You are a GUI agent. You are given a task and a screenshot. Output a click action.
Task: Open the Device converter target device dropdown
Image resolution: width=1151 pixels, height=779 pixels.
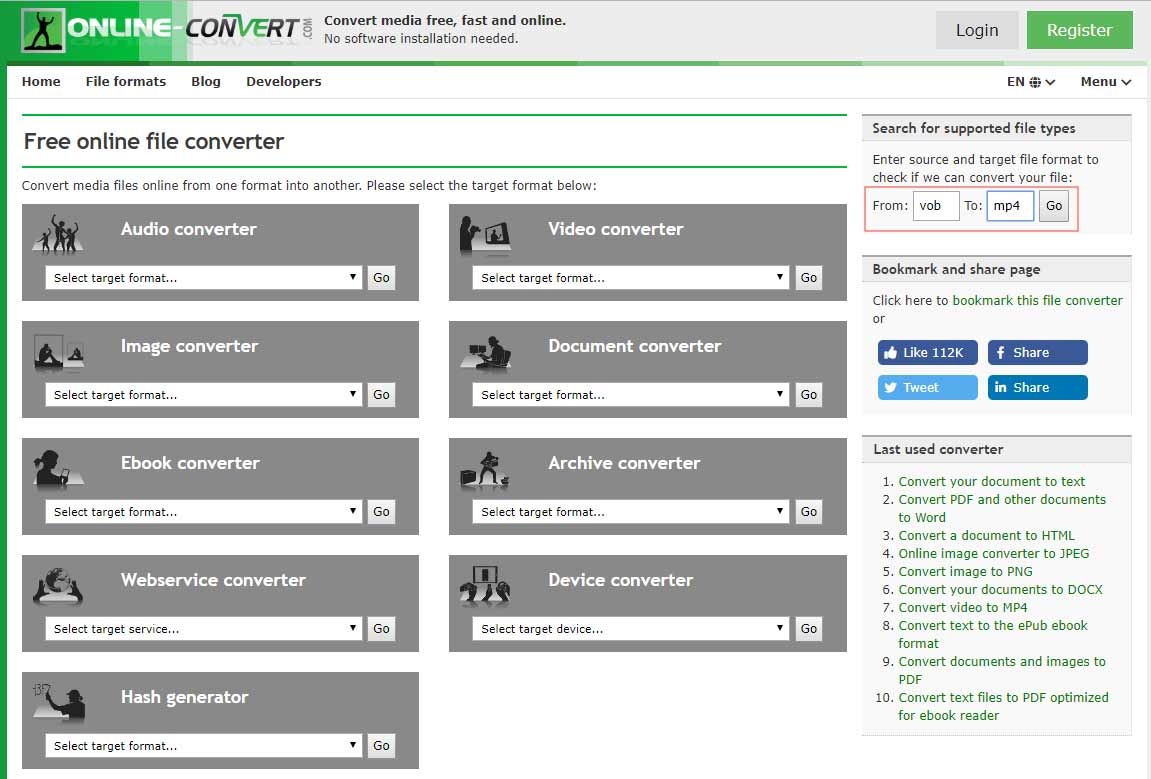tap(631, 628)
